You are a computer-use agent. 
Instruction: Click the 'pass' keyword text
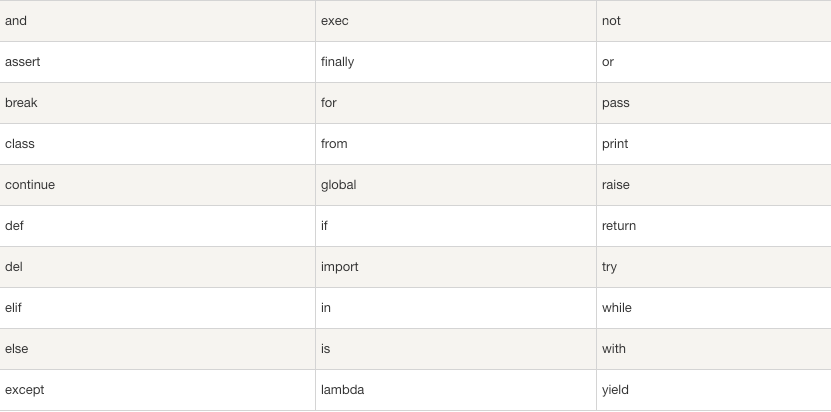click(x=616, y=103)
